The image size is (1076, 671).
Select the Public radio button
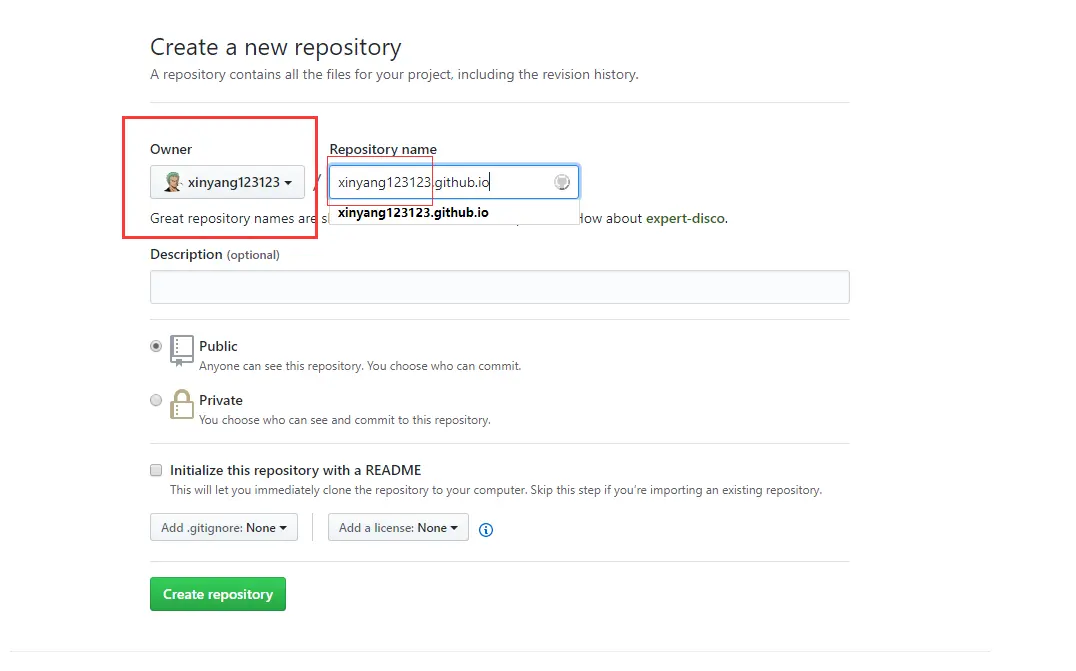pos(156,346)
